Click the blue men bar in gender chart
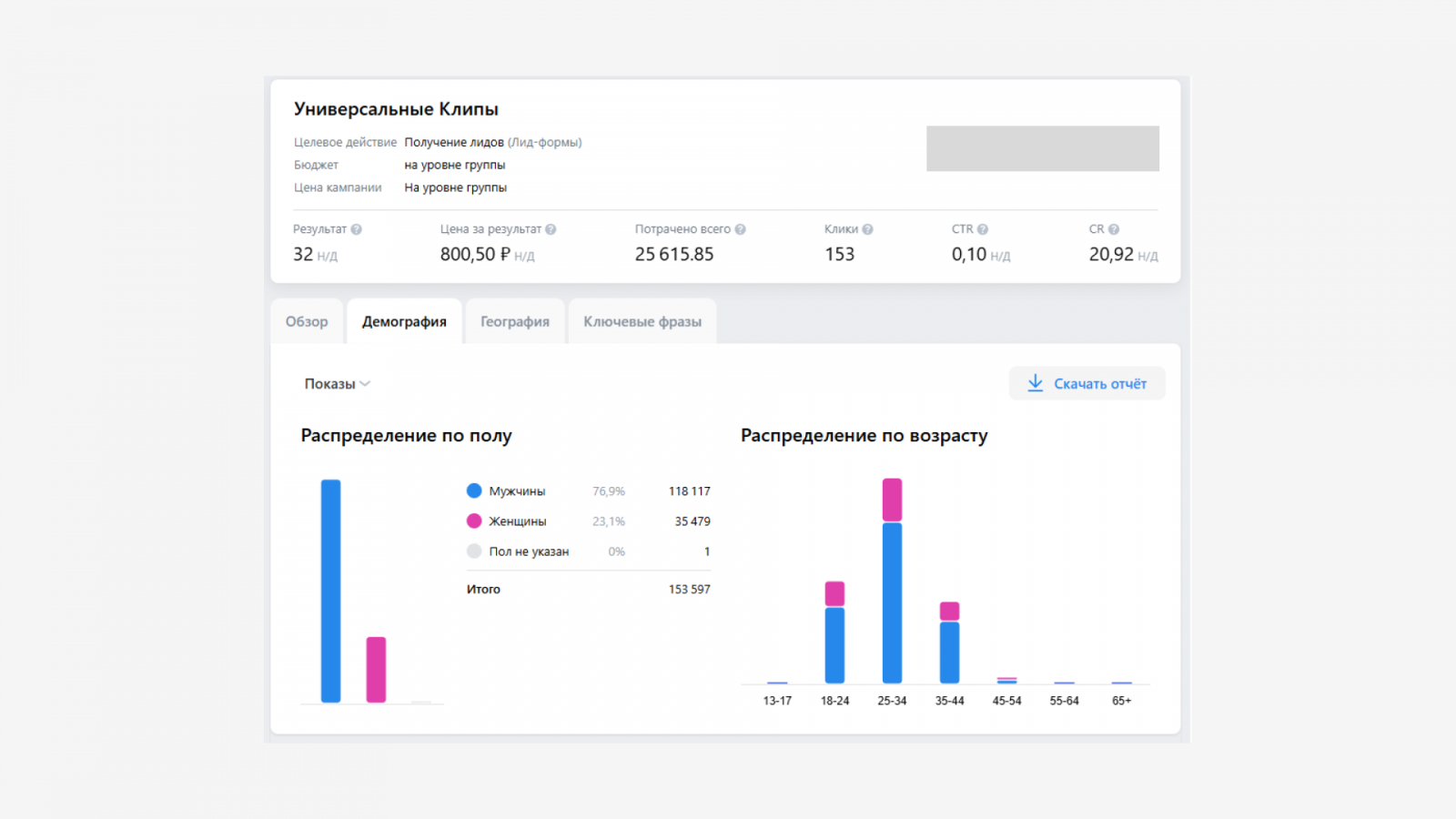Screen dimensions: 1456x819 coord(331,591)
